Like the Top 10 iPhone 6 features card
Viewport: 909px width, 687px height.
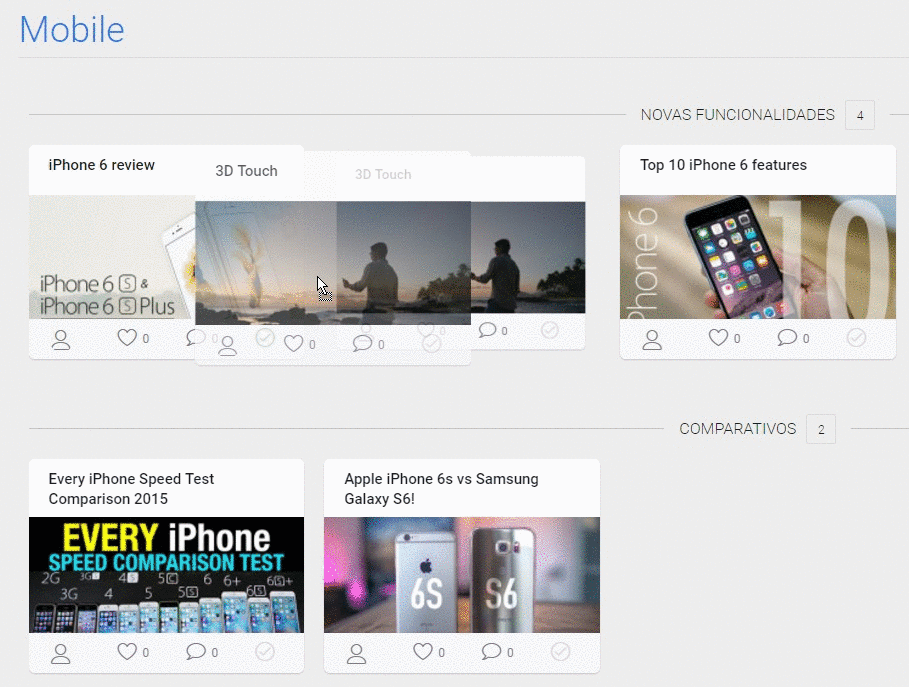(x=718, y=337)
